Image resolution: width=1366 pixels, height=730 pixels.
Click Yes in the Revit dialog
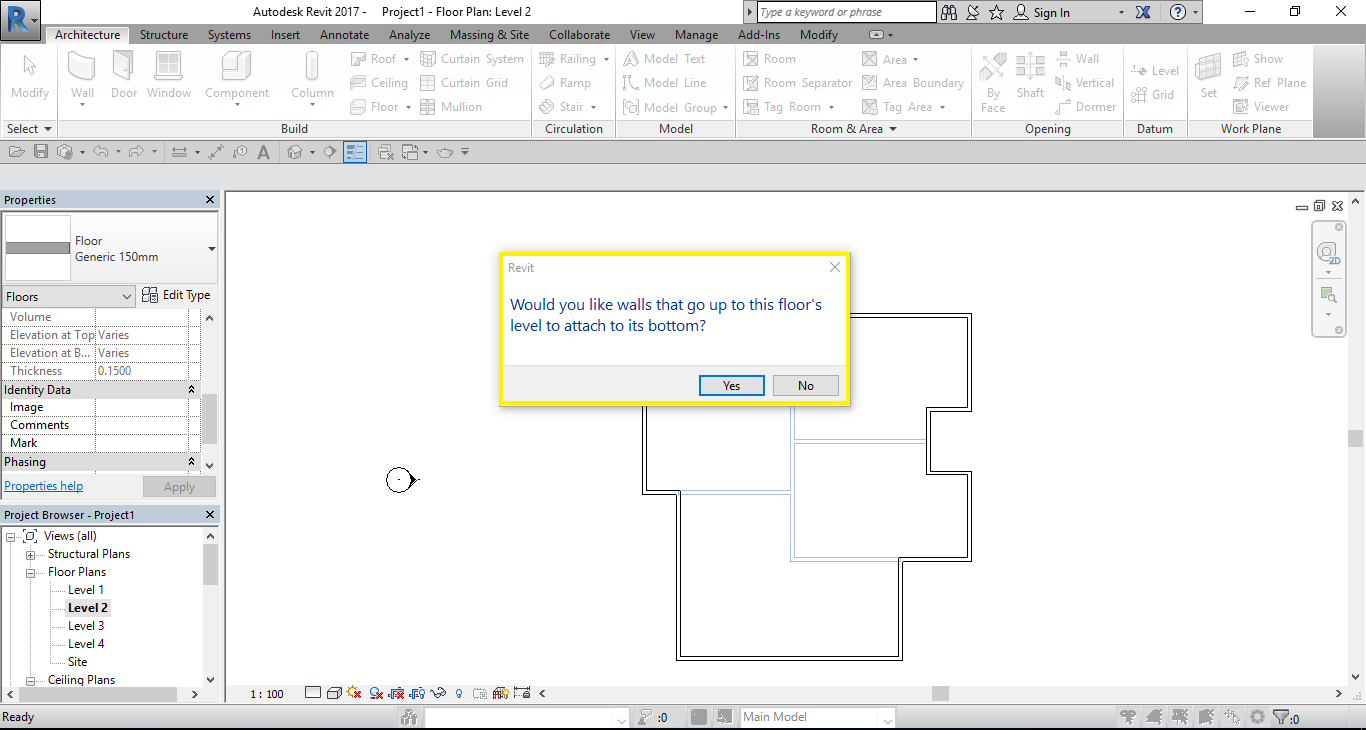(732, 386)
